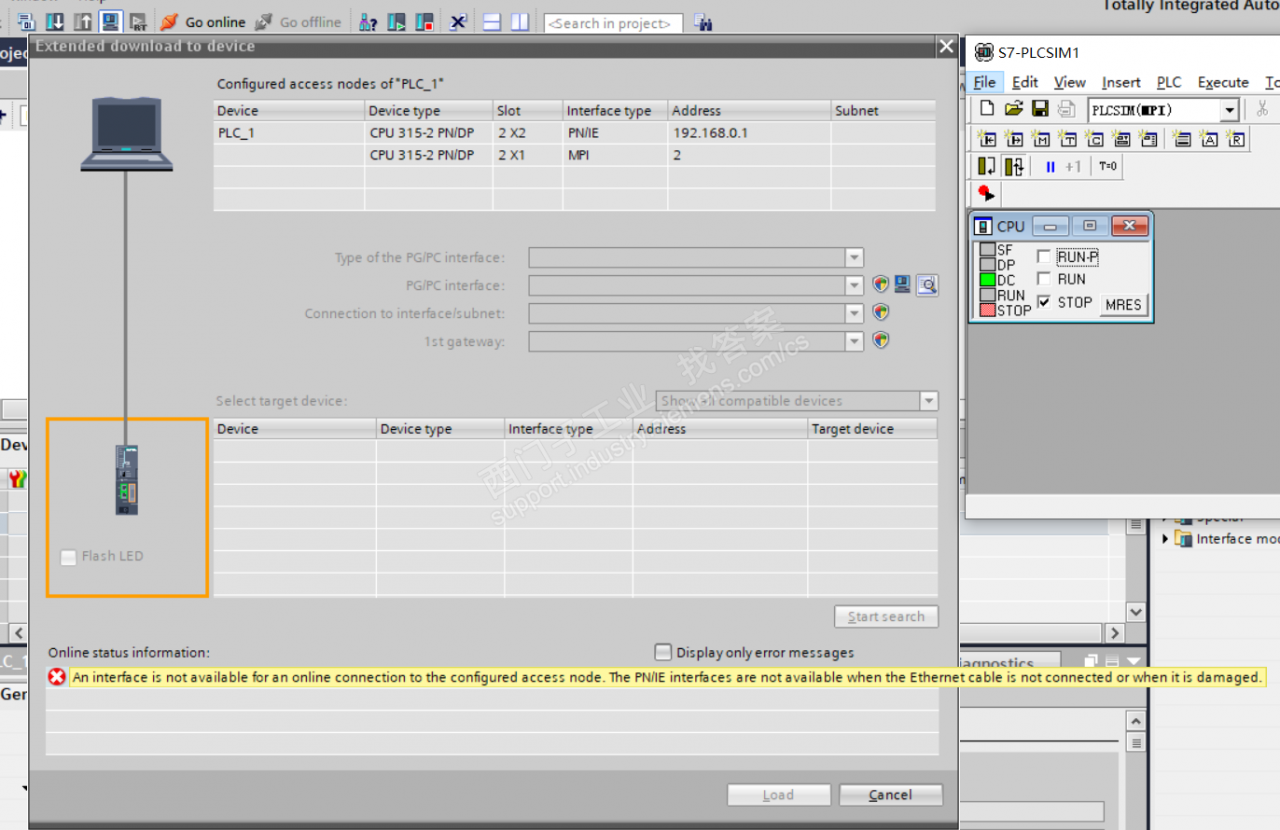Click the Start simulation toolbar icon

[x=110, y=22]
